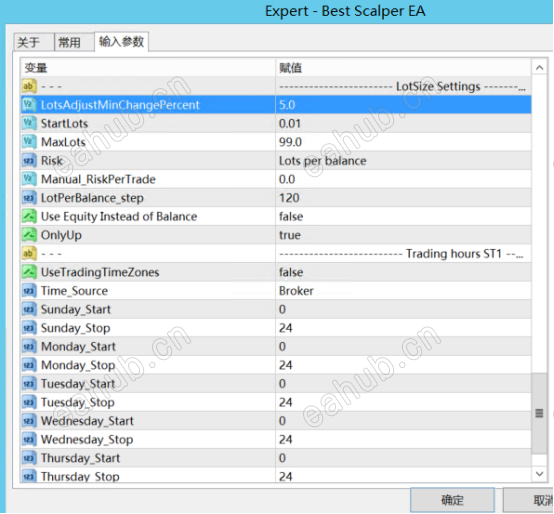The width and height of the screenshot is (554, 514).
Task: Select the Time_Source variable name
Action: pyautogui.click(x=74, y=291)
